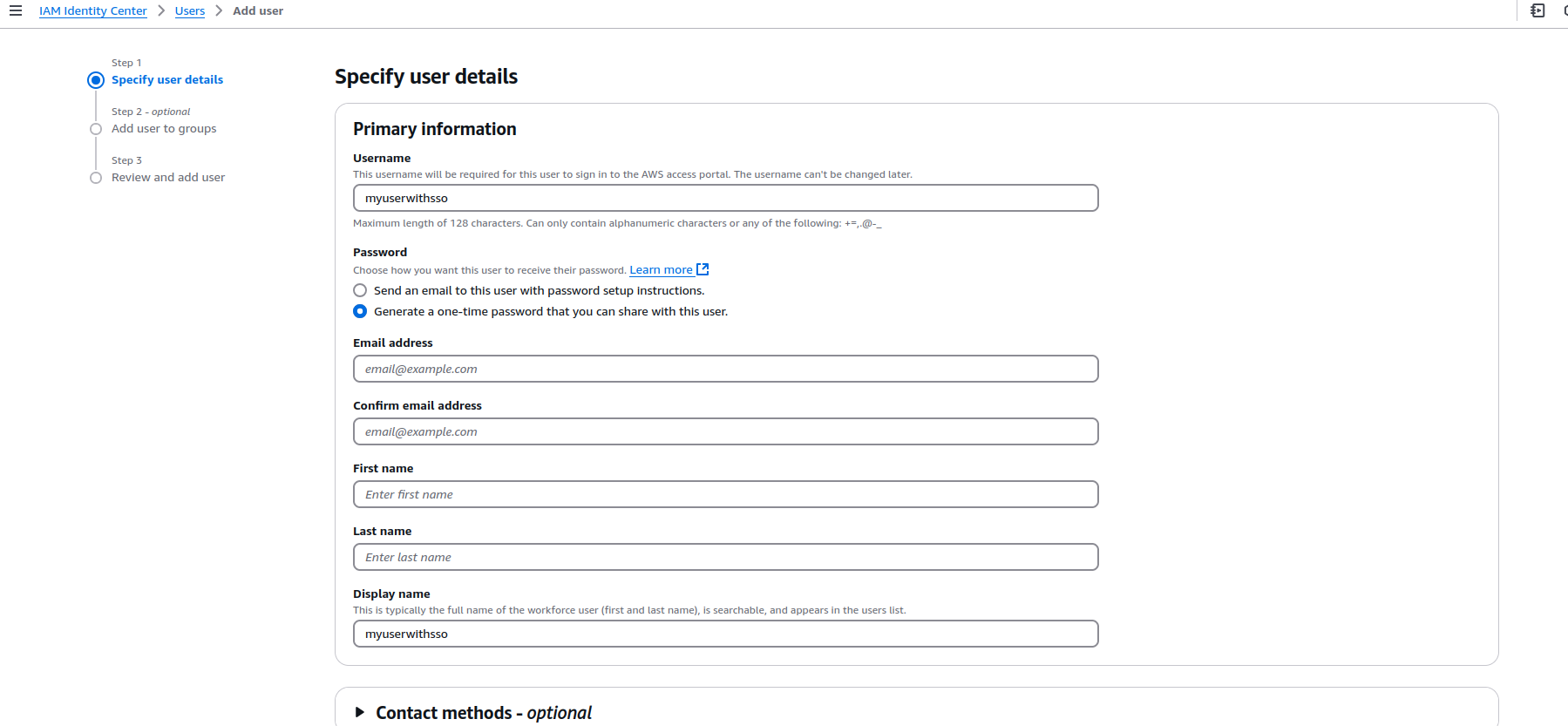Screen dimensions: 1568x726
Task: Select Review and add user step
Action: pyautogui.click(x=168, y=177)
